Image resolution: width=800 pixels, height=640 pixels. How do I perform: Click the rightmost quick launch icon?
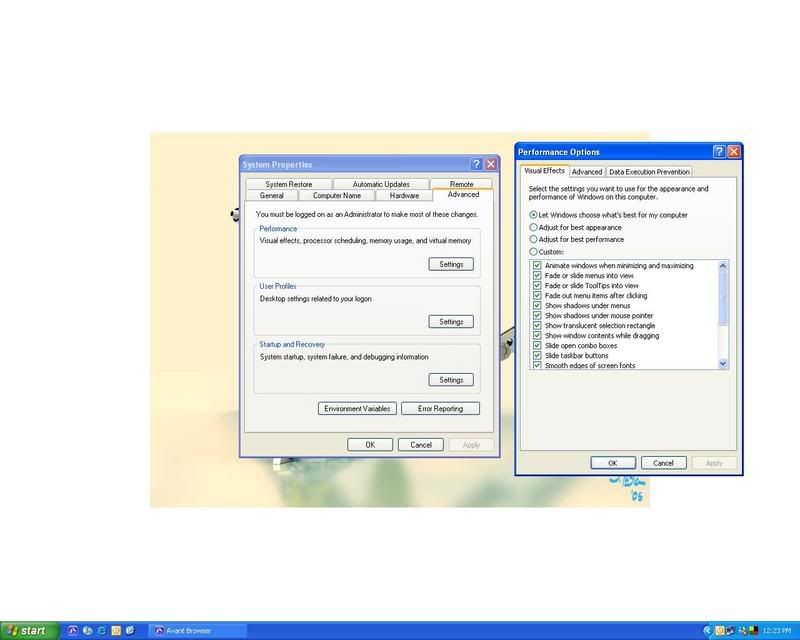130,631
